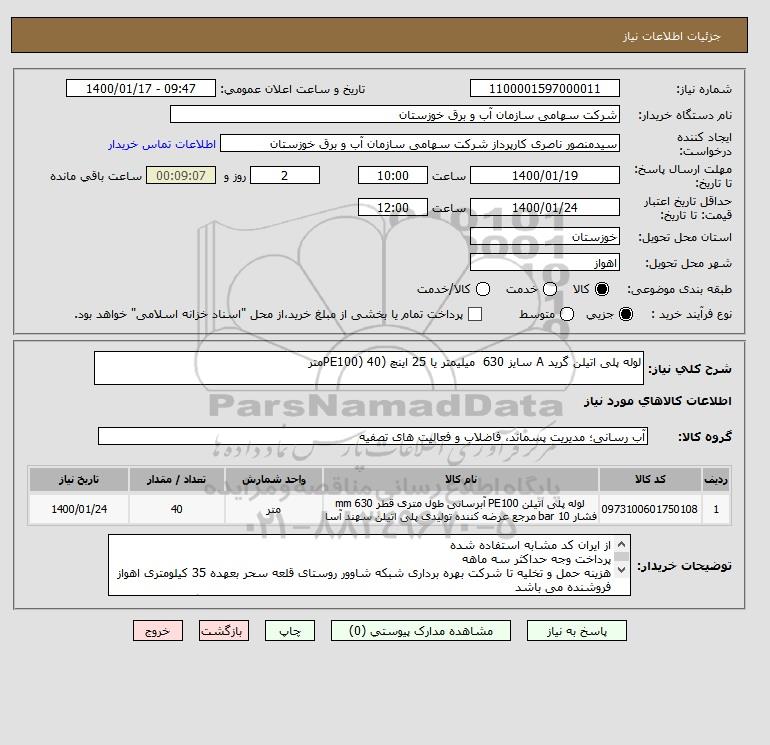
Task: Click the need number field 1100001597000011
Action: coord(545,88)
